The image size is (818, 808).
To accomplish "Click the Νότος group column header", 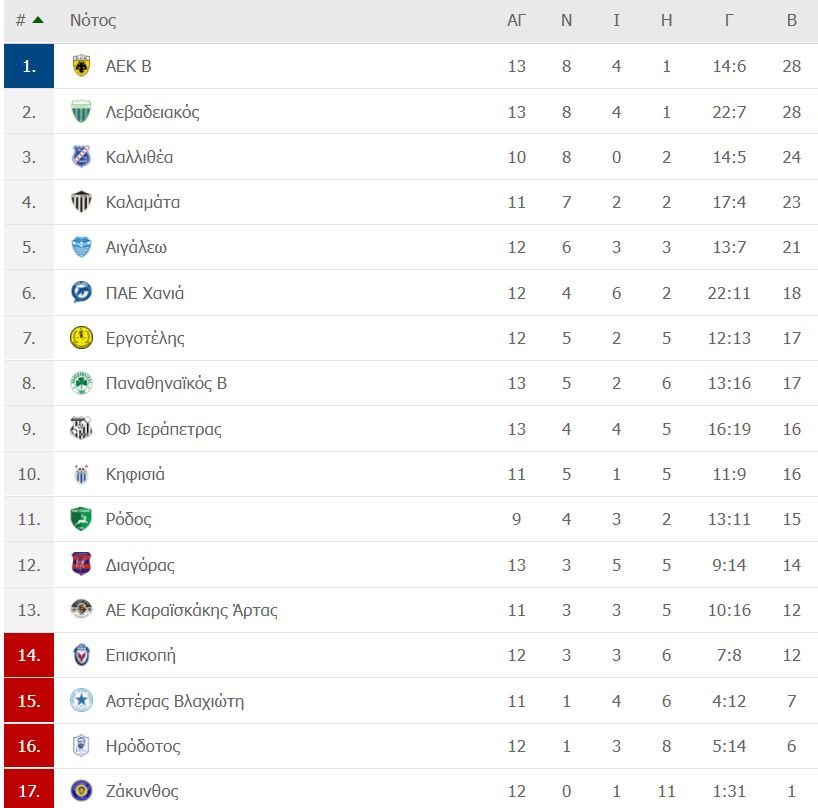I will coord(93,20).
